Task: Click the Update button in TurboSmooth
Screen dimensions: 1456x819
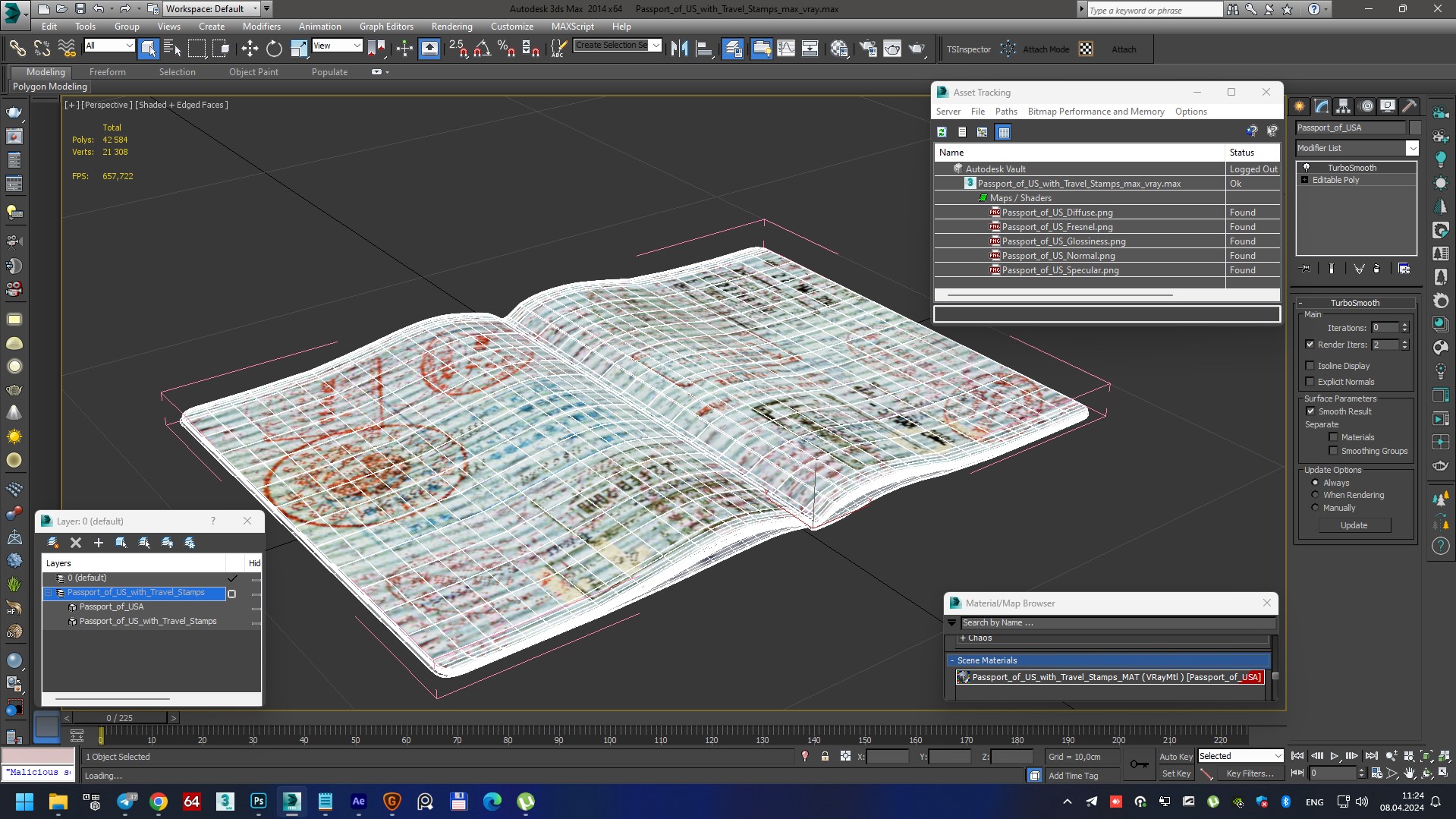Action: 1354,525
